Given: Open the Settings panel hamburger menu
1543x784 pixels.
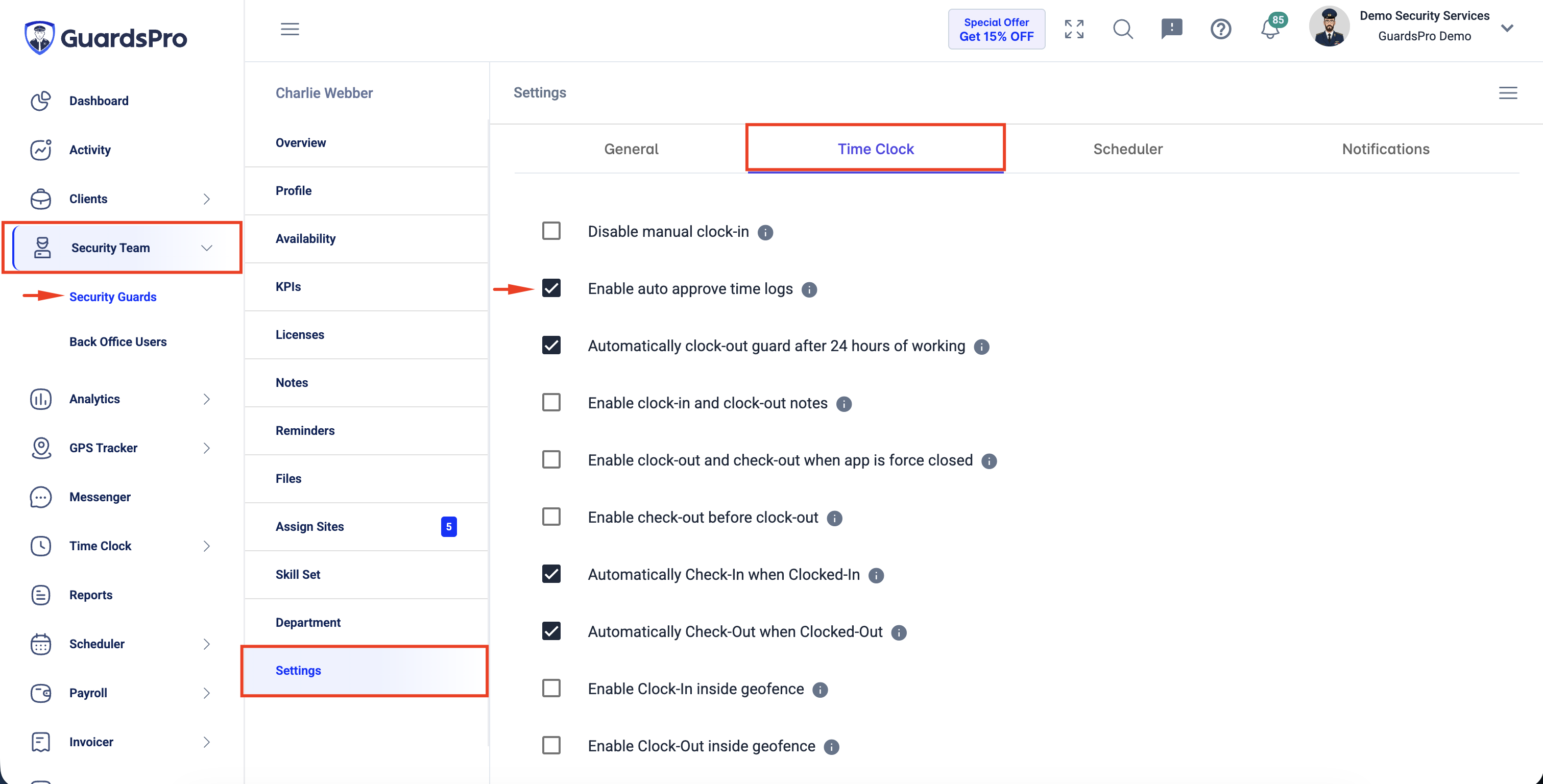Looking at the screenshot, I should tap(1508, 93).
